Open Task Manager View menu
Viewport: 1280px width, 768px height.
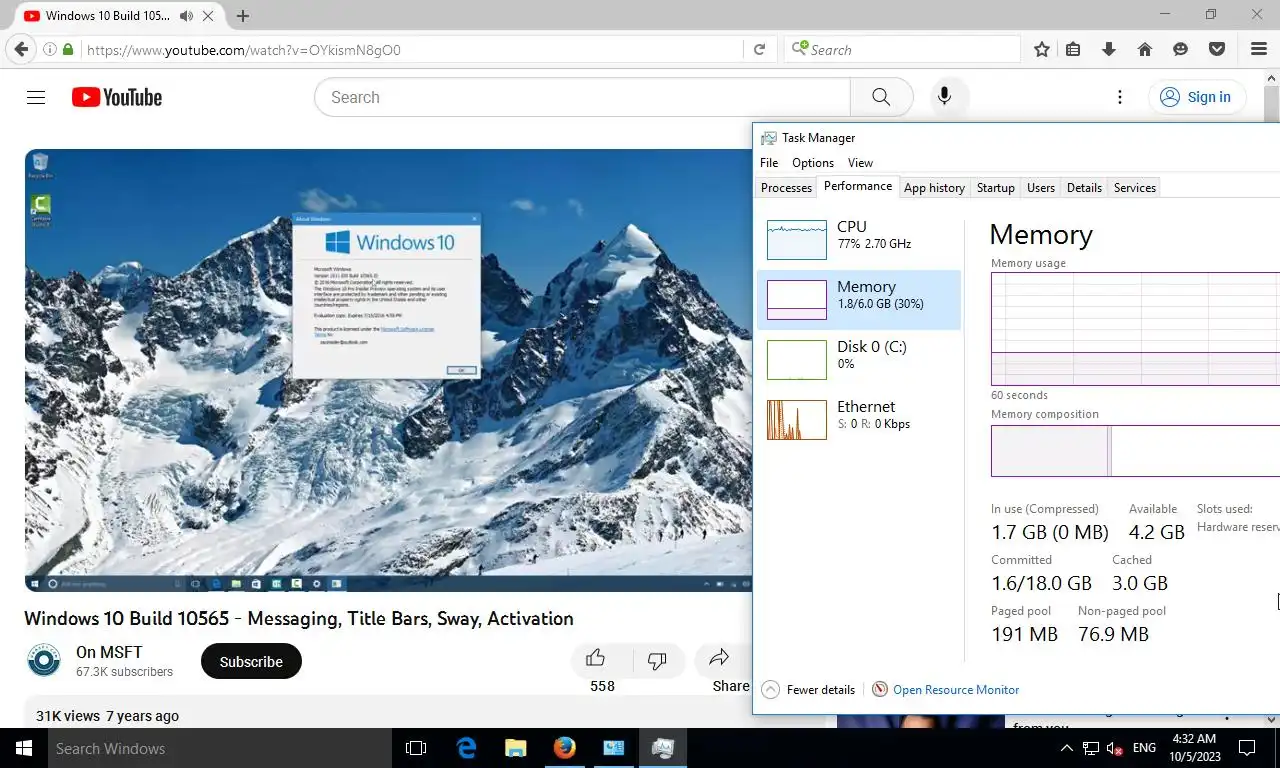(860, 162)
